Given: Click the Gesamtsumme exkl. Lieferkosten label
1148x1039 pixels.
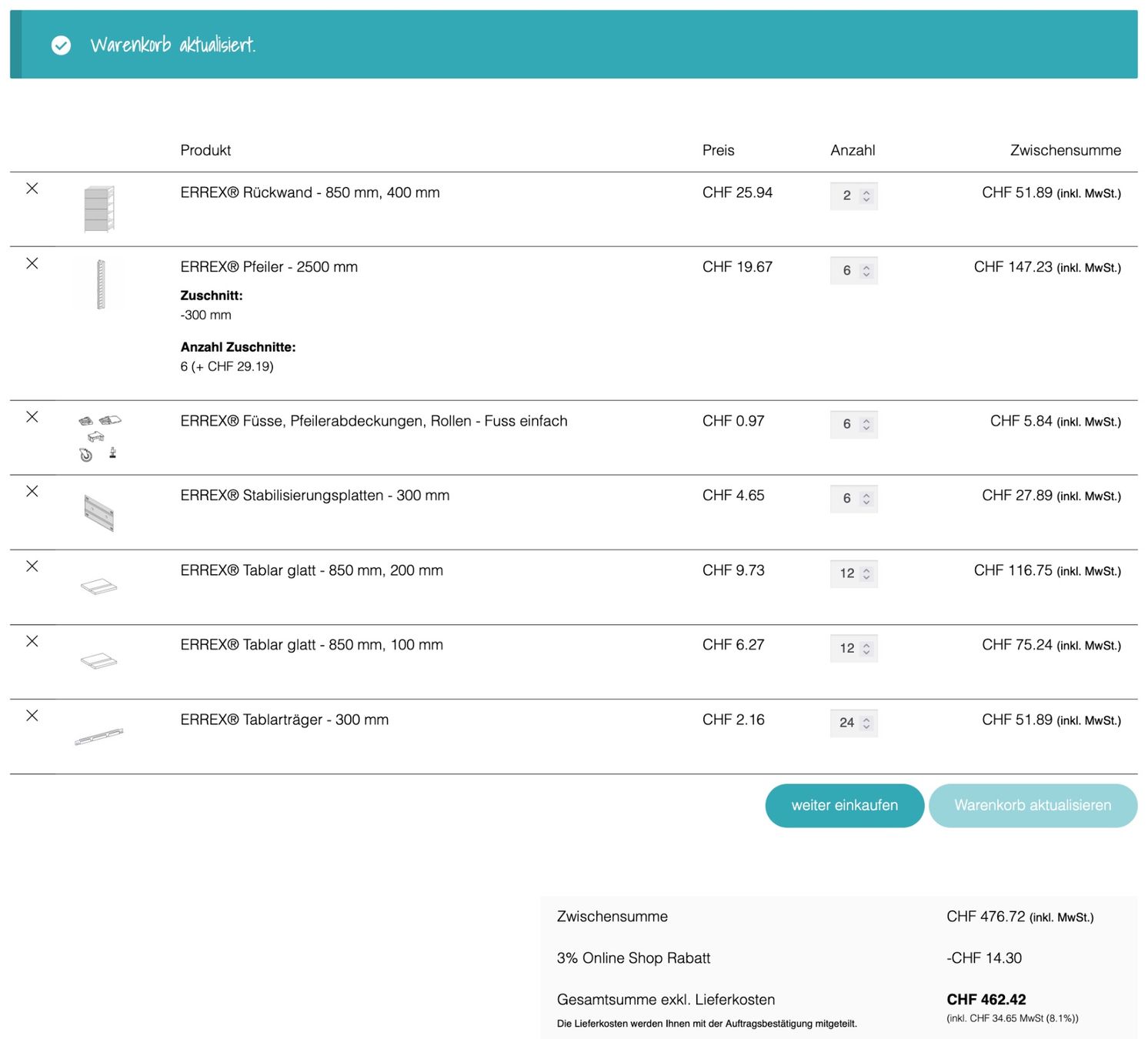Looking at the screenshot, I should (x=666, y=1000).
